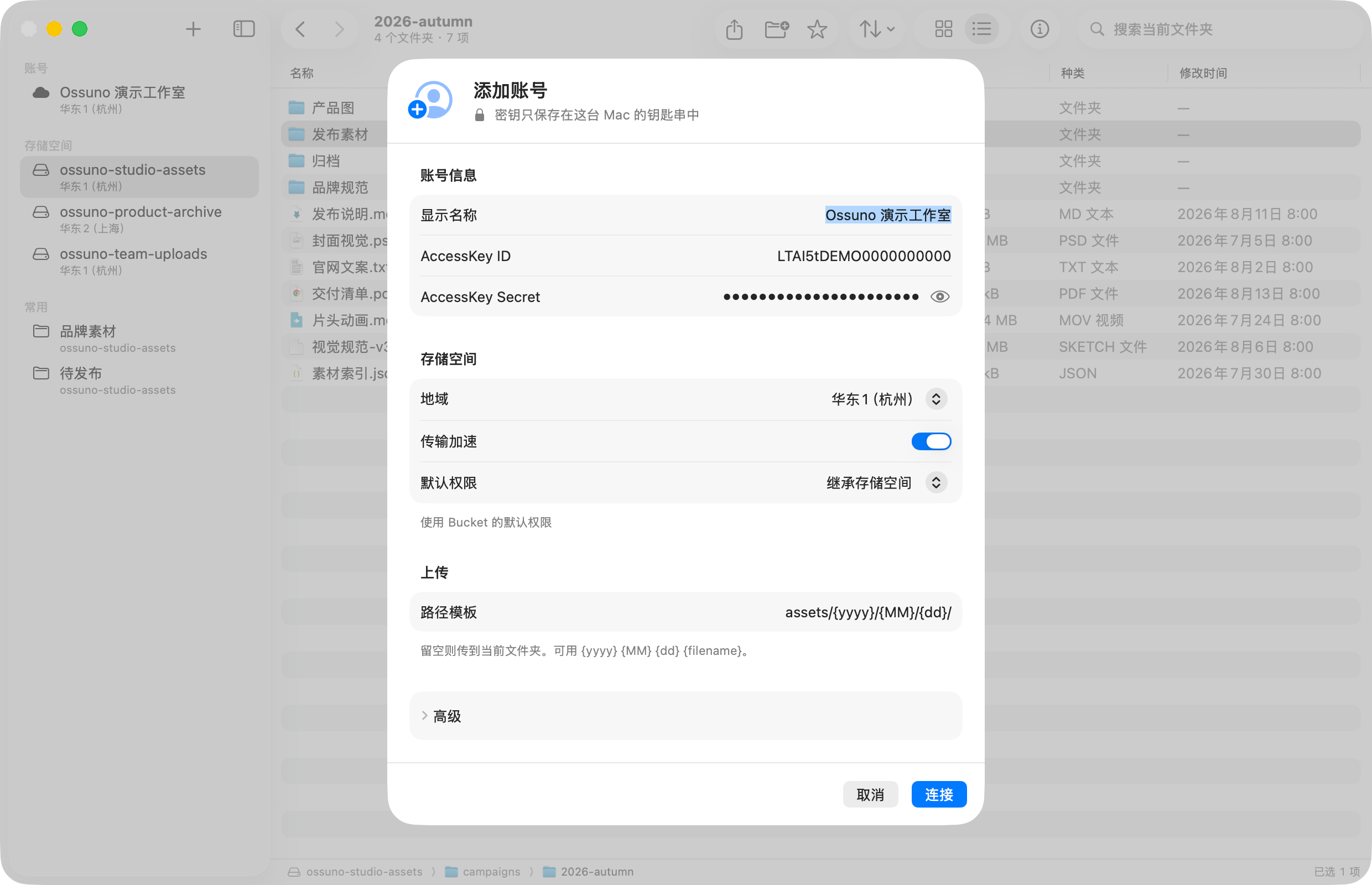The image size is (1372, 885).
Task: Toggle the sidebar panel icon
Action: [244, 29]
